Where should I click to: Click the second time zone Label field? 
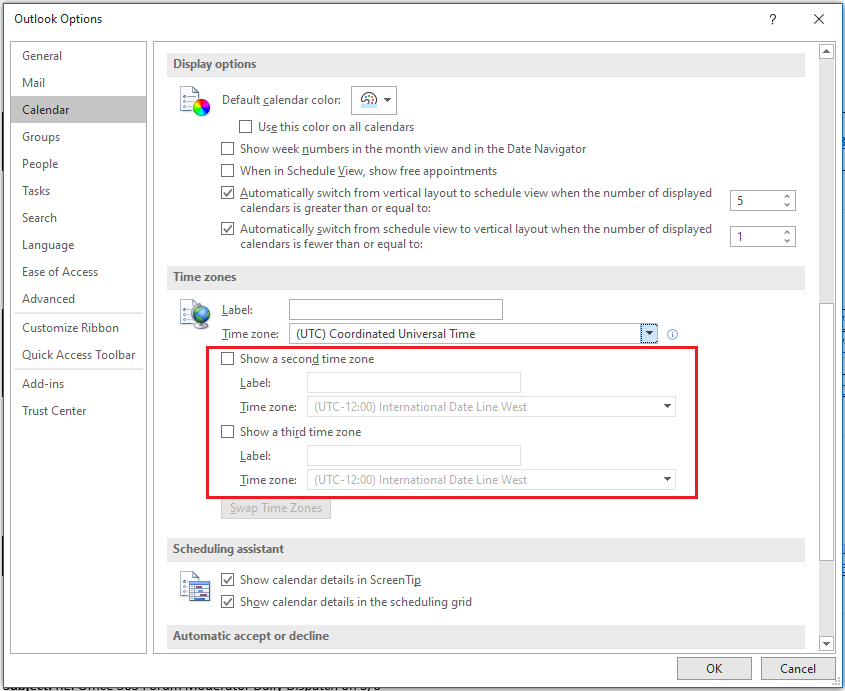414,383
